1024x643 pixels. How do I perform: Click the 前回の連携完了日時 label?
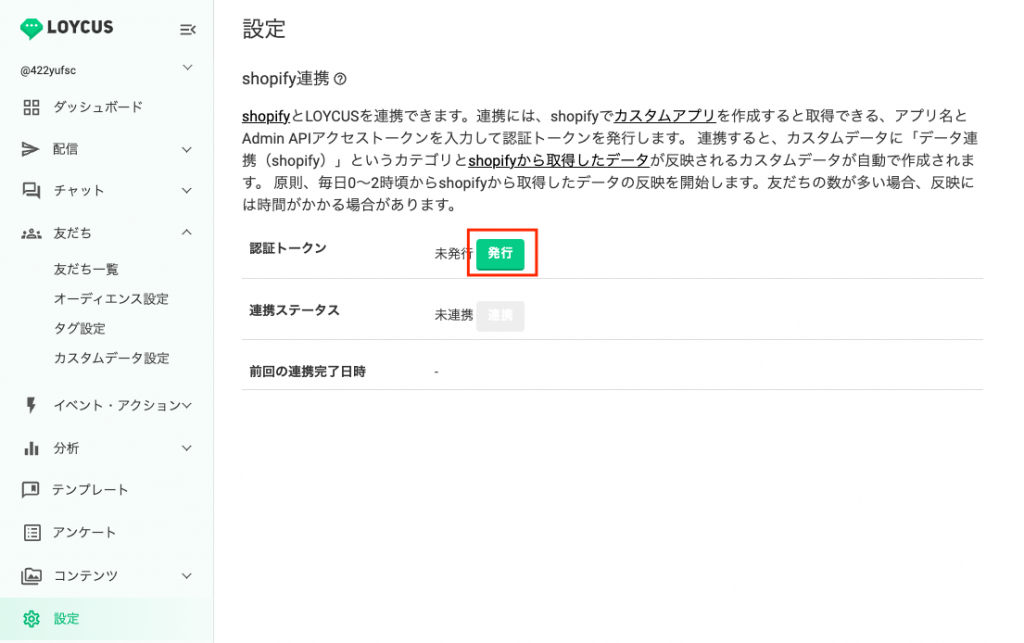click(308, 371)
